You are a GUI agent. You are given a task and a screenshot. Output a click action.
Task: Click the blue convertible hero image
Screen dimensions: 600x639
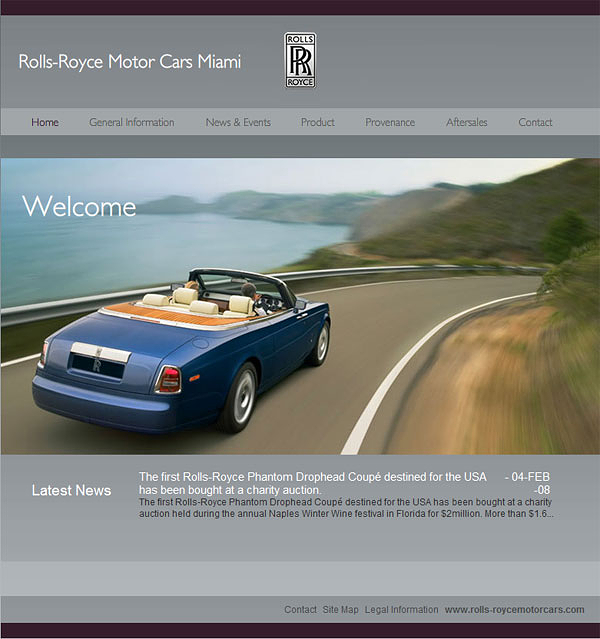[x=300, y=306]
